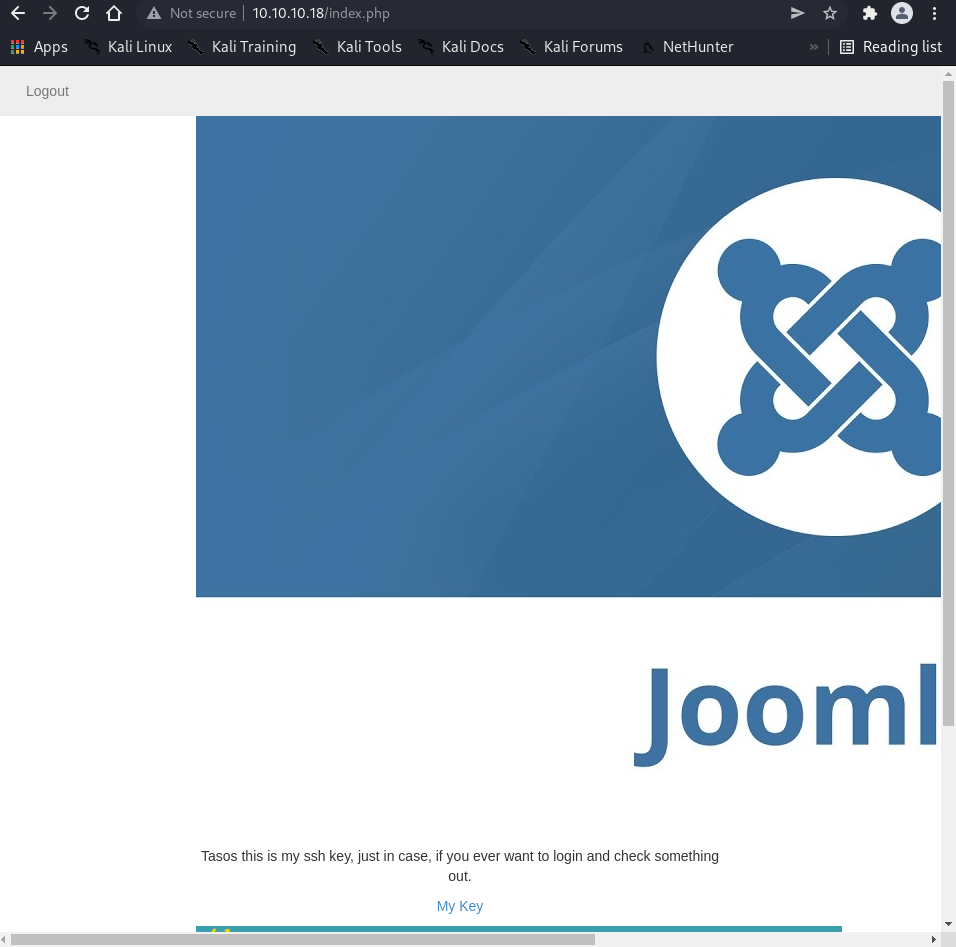Go to the browser home page
Screen dimensions: 956x947
point(114,14)
